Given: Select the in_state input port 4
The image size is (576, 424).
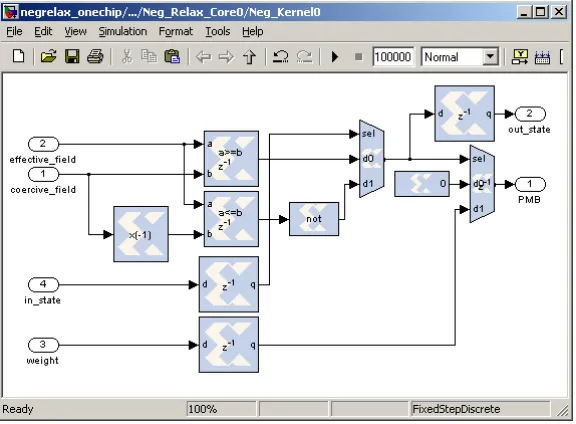Looking at the screenshot, I should [x=43, y=284].
